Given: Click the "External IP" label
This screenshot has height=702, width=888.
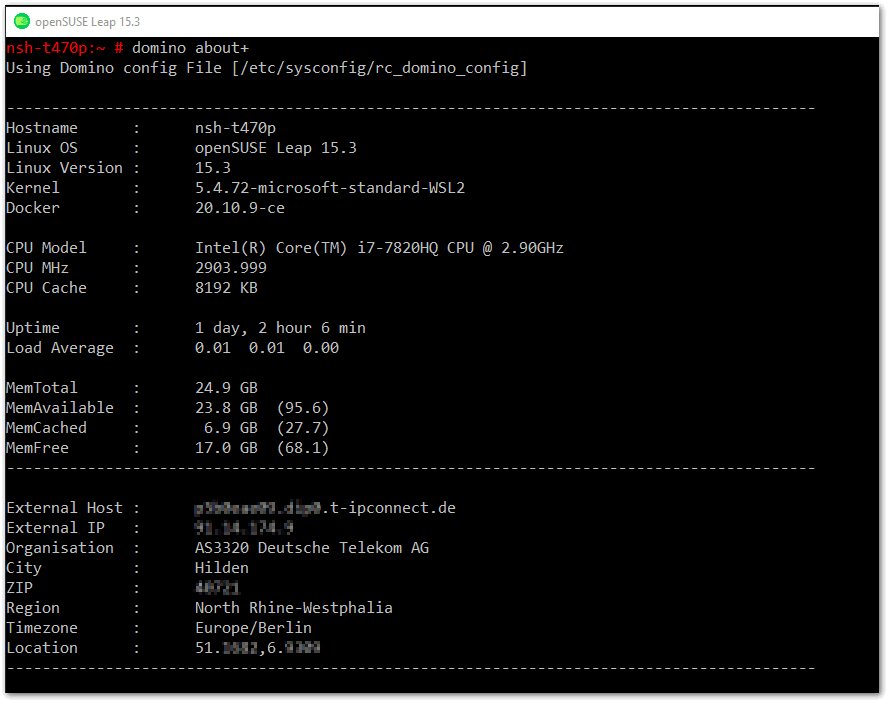Looking at the screenshot, I should (56, 528).
